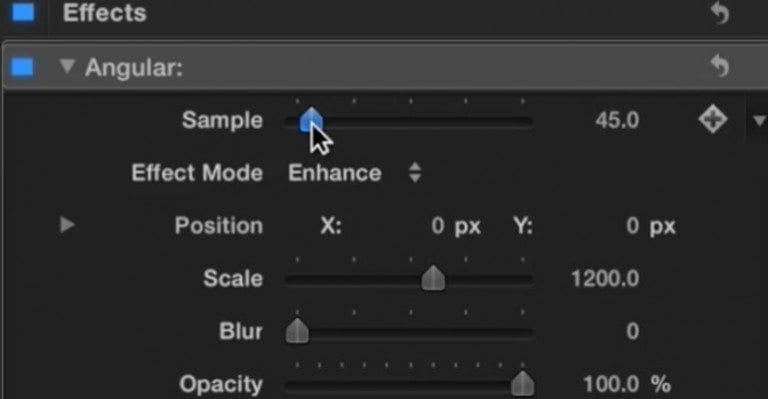Viewport: 768px width, 399px height.
Task: Add a keyframe for the Sample parameter
Action: [x=712, y=119]
